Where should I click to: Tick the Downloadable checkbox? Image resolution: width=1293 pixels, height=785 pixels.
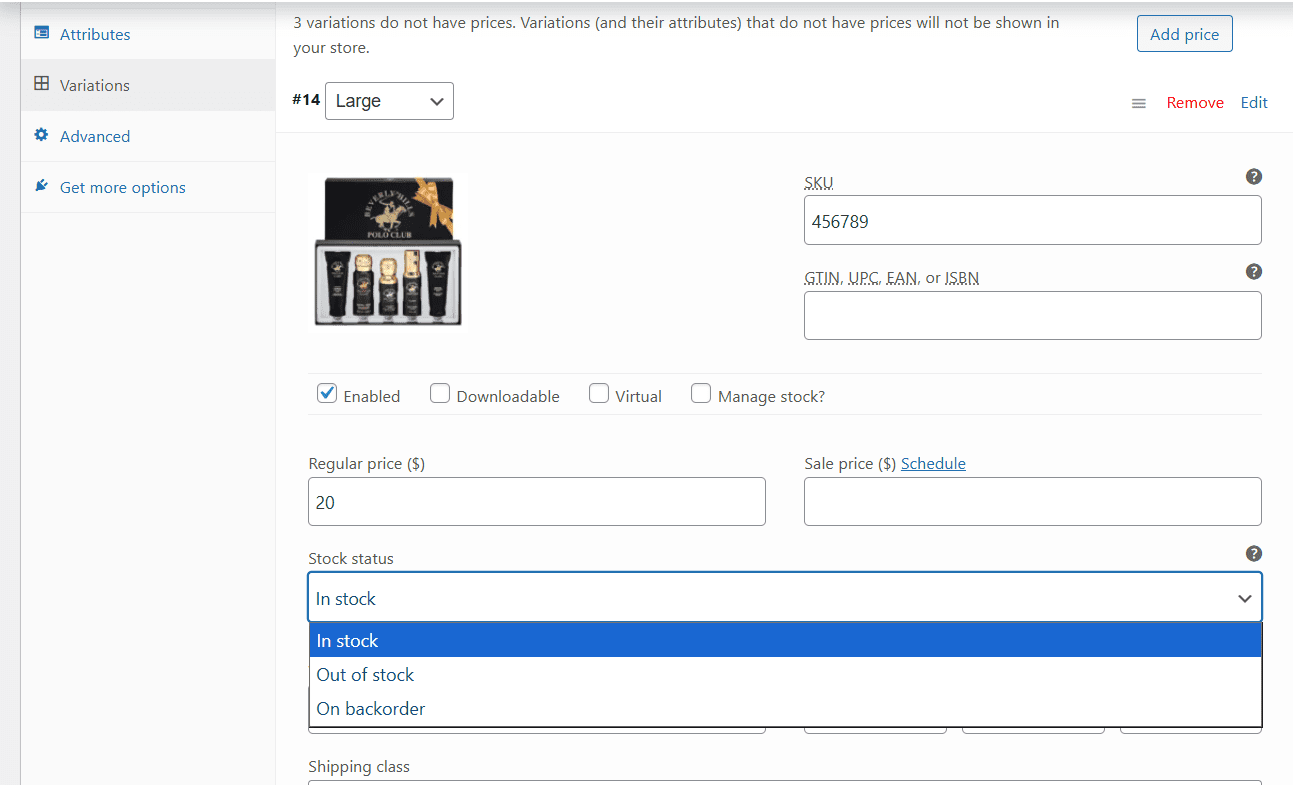coord(440,394)
